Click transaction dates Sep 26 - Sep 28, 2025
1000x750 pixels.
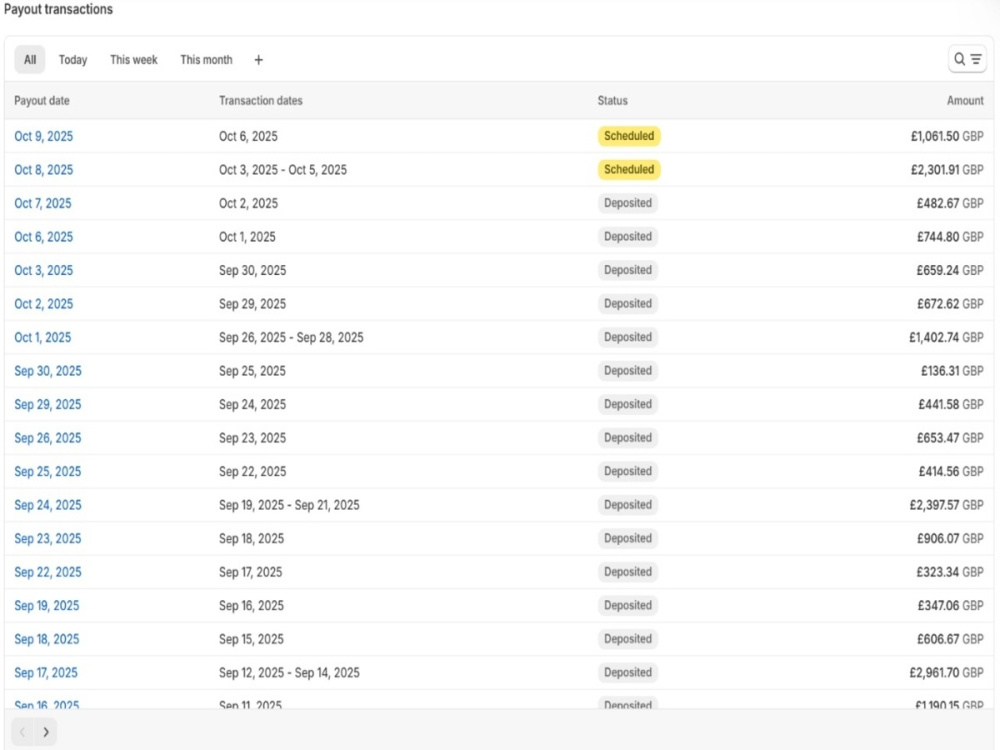pos(291,337)
